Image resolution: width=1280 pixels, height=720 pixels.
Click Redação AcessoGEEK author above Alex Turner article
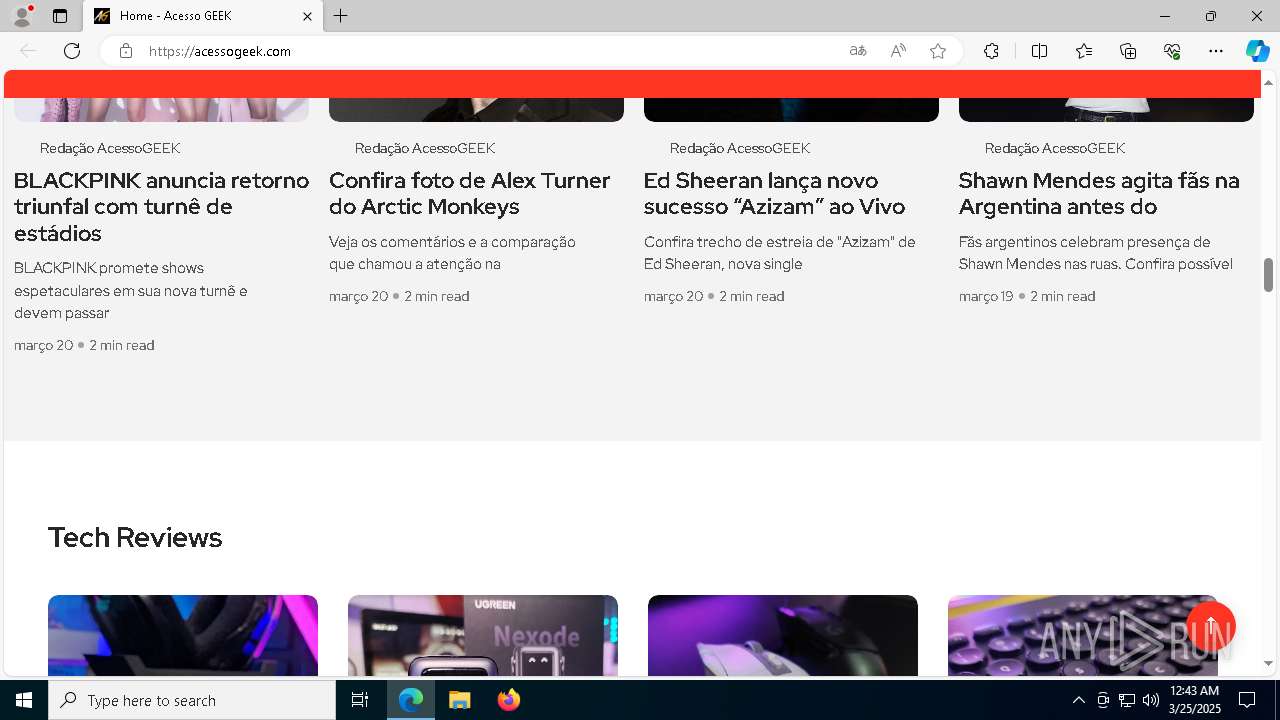[425, 148]
